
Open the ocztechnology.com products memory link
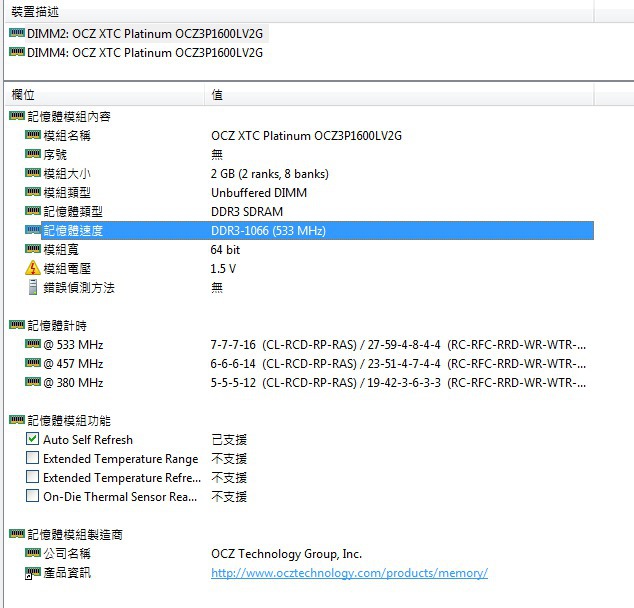[349, 573]
